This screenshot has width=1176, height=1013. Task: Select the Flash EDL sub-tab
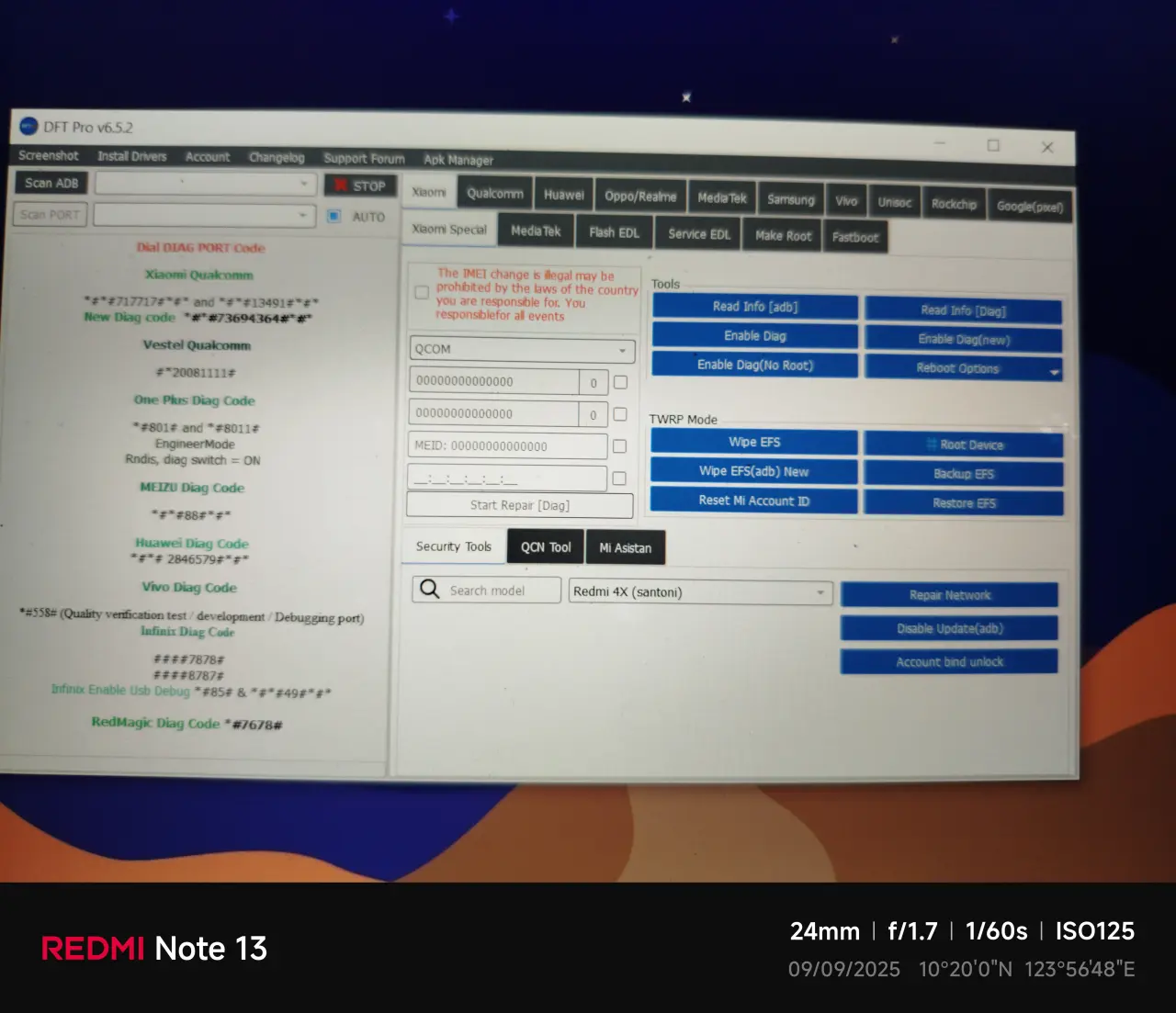pyautogui.click(x=614, y=232)
